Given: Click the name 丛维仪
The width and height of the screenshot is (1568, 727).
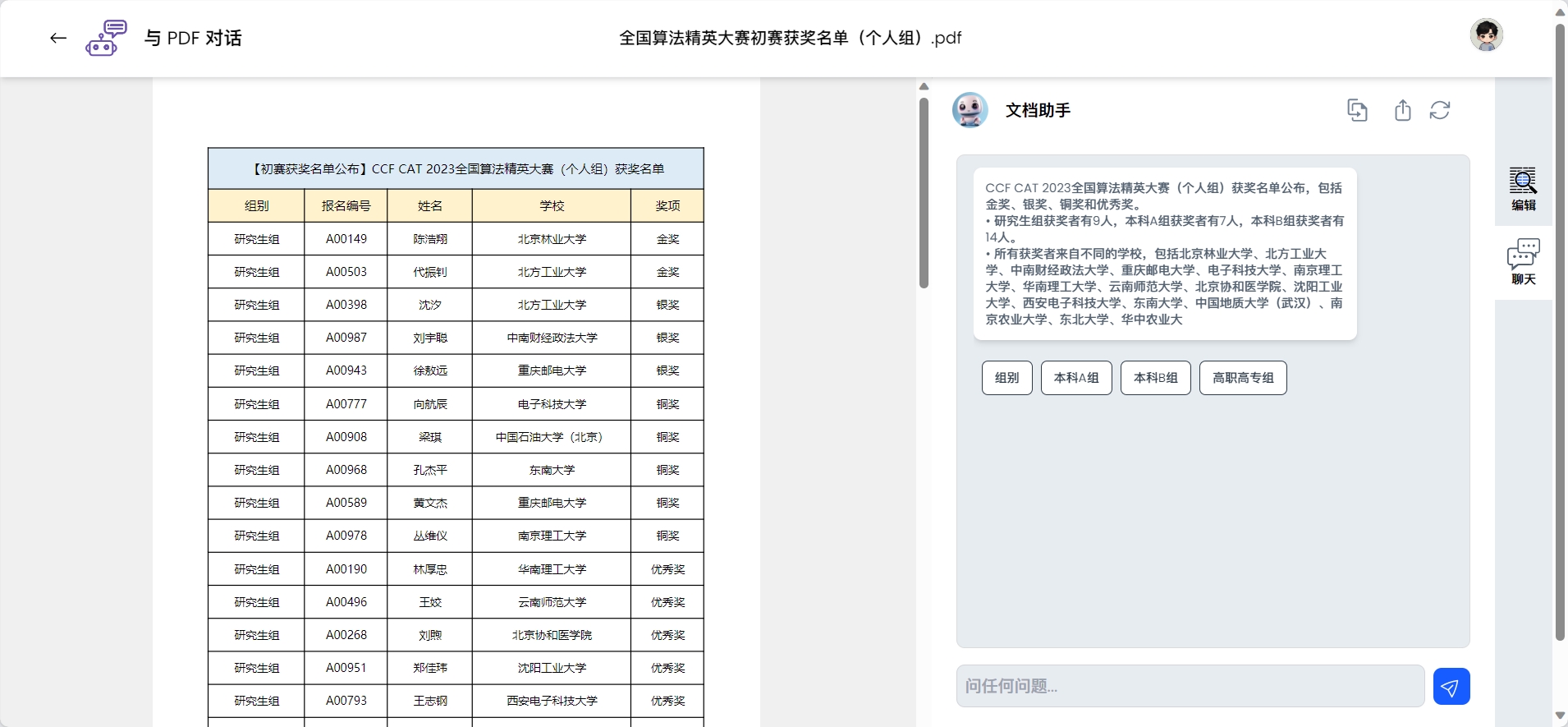Looking at the screenshot, I should pyautogui.click(x=430, y=536).
